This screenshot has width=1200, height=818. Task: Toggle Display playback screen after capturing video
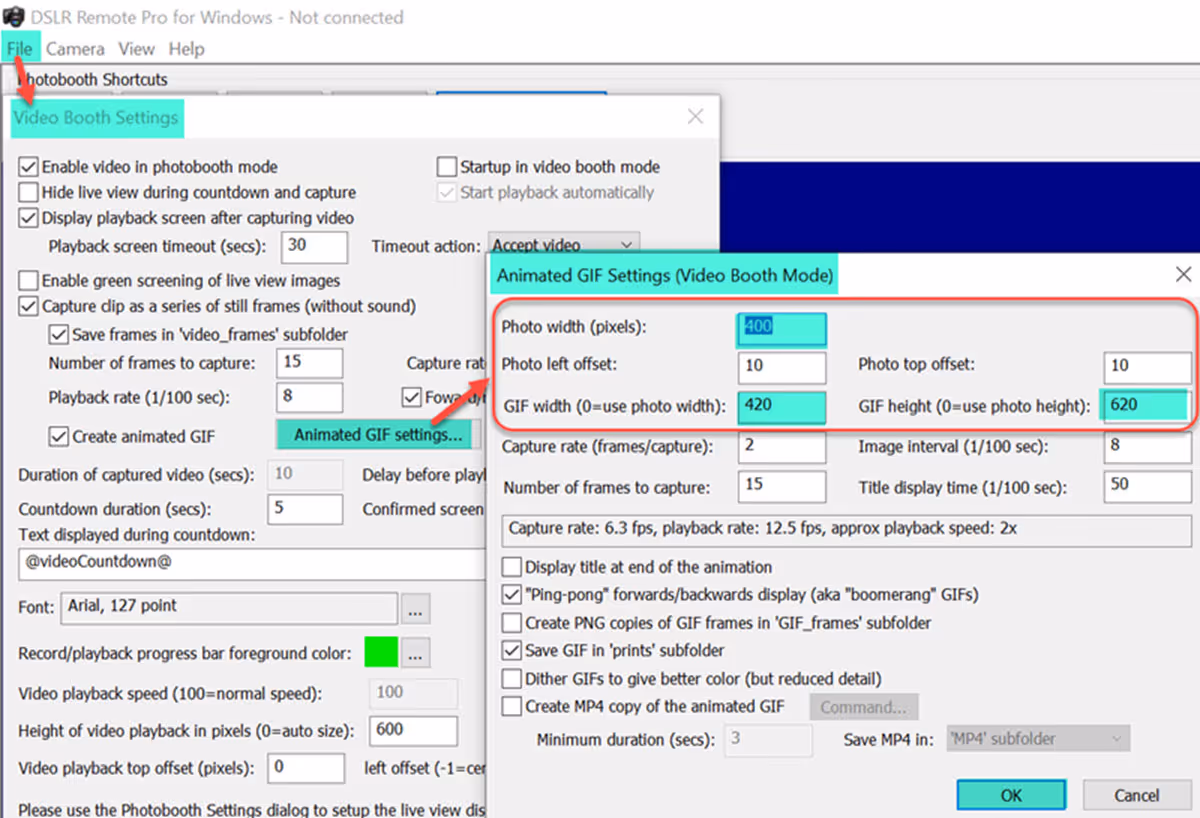click(x=29, y=217)
